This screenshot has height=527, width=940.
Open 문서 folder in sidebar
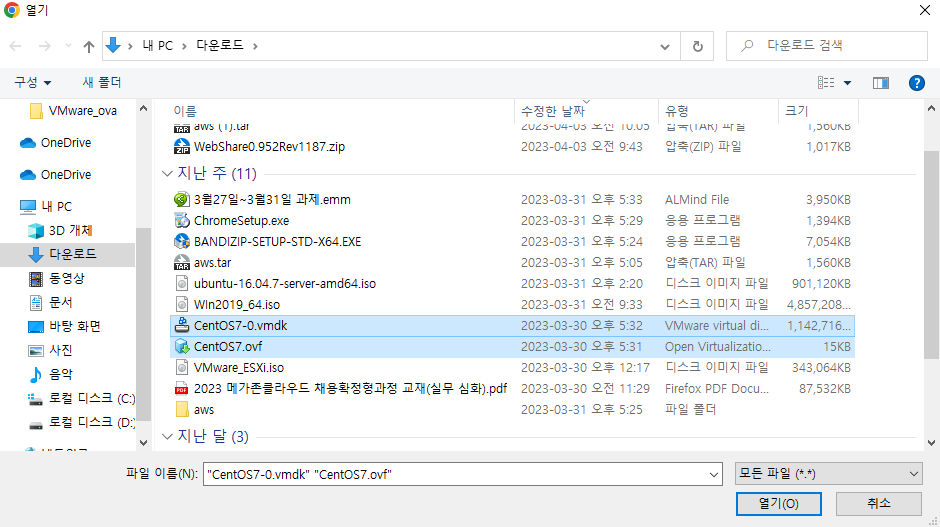pyautogui.click(x=51, y=303)
